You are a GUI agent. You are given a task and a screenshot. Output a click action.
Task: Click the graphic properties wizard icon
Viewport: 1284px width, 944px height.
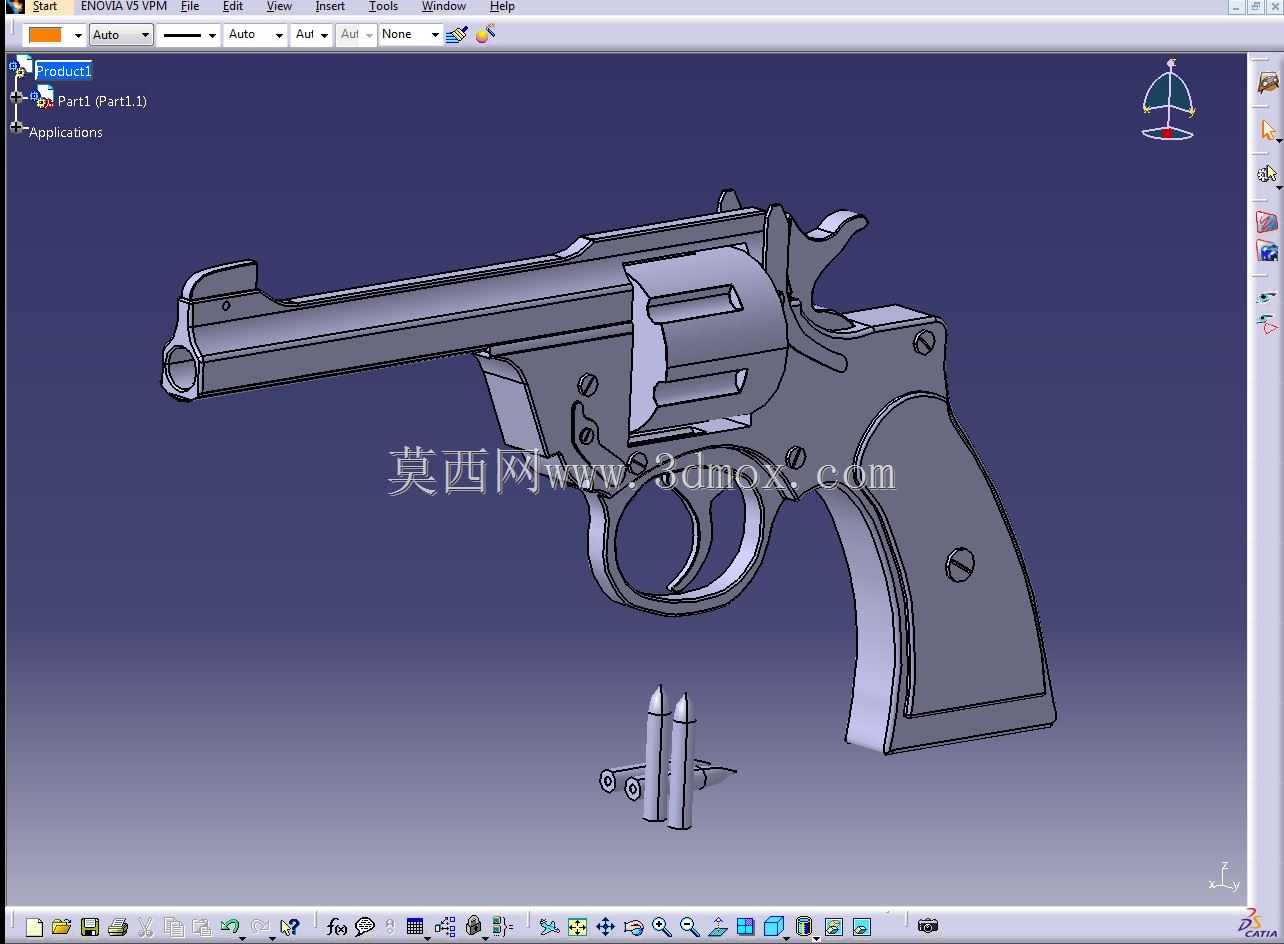pos(485,34)
